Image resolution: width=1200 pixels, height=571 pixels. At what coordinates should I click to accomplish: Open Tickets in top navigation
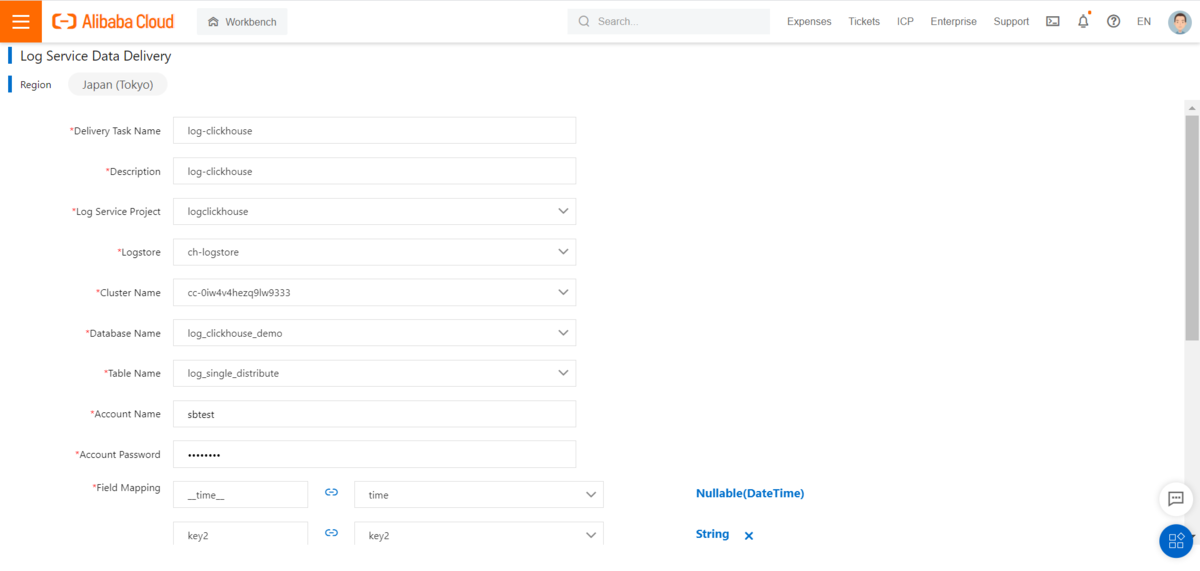tap(864, 21)
